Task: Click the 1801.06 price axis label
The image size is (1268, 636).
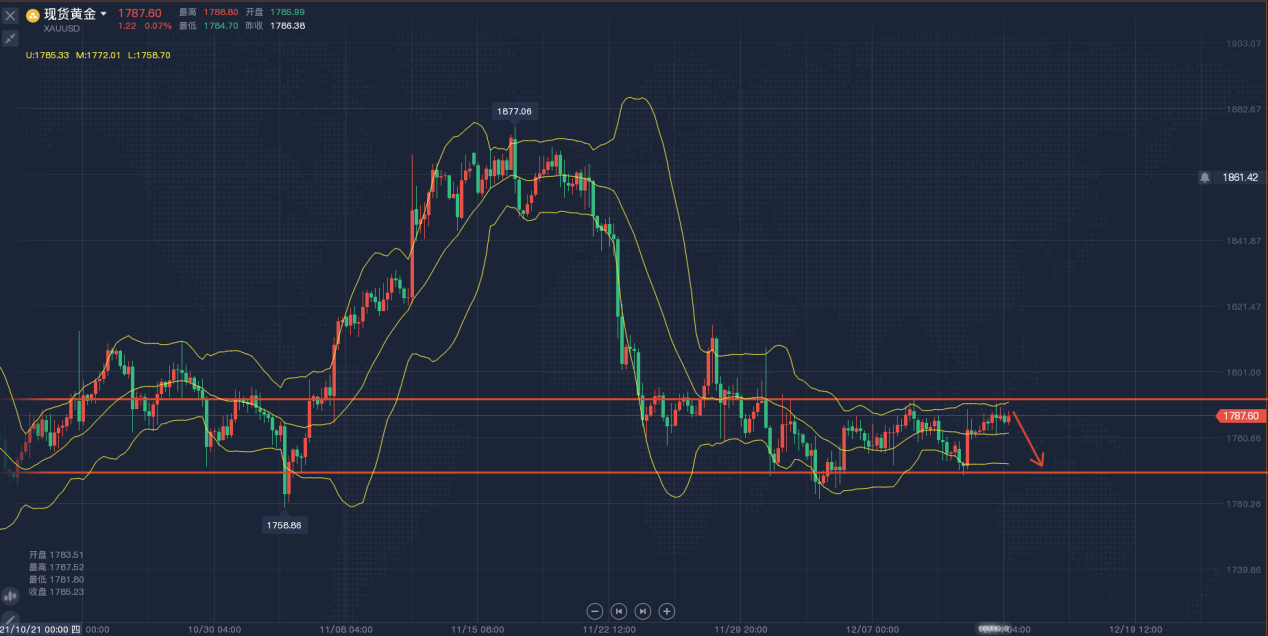Action: (x=1244, y=372)
